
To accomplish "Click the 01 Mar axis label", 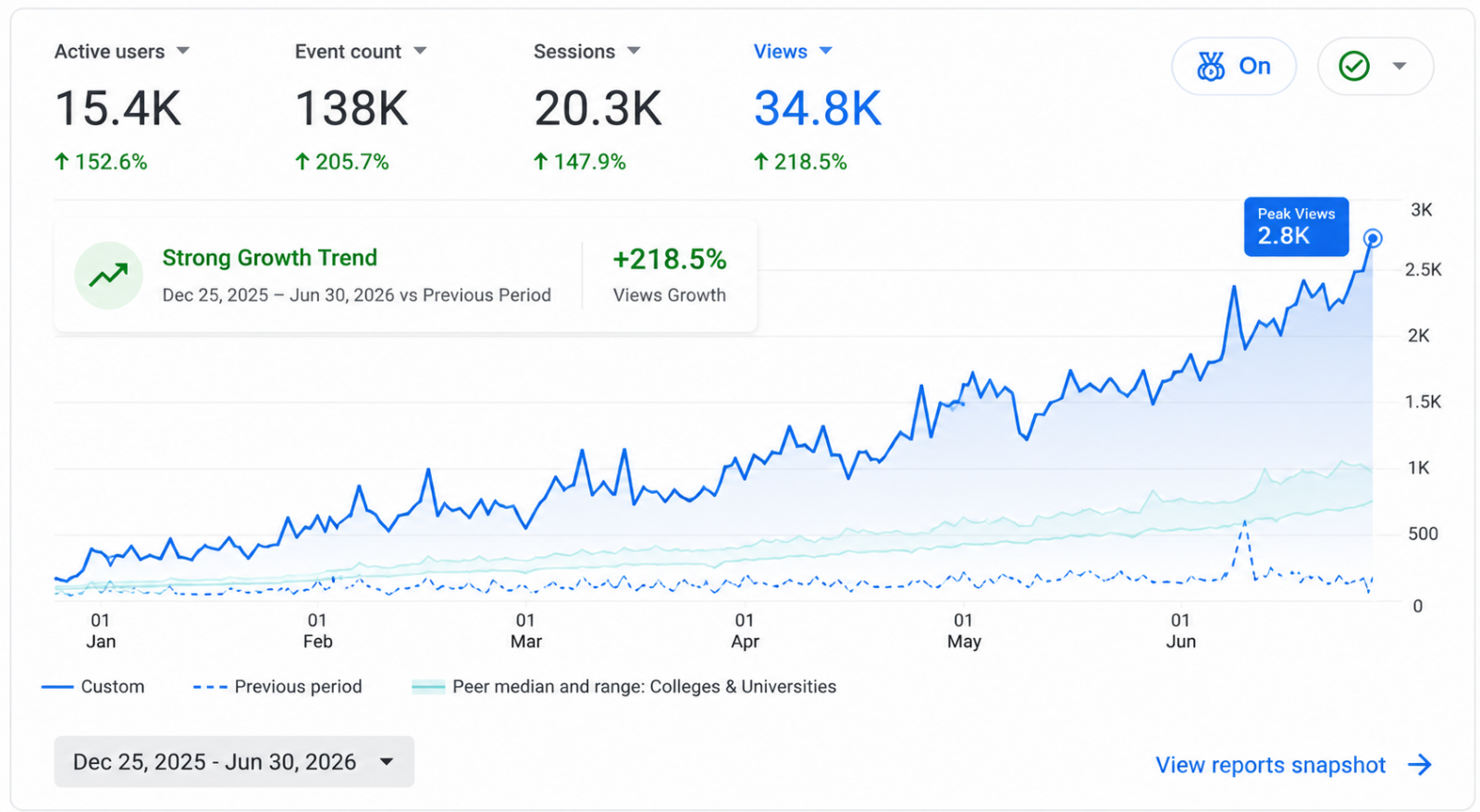I will coord(525,631).
